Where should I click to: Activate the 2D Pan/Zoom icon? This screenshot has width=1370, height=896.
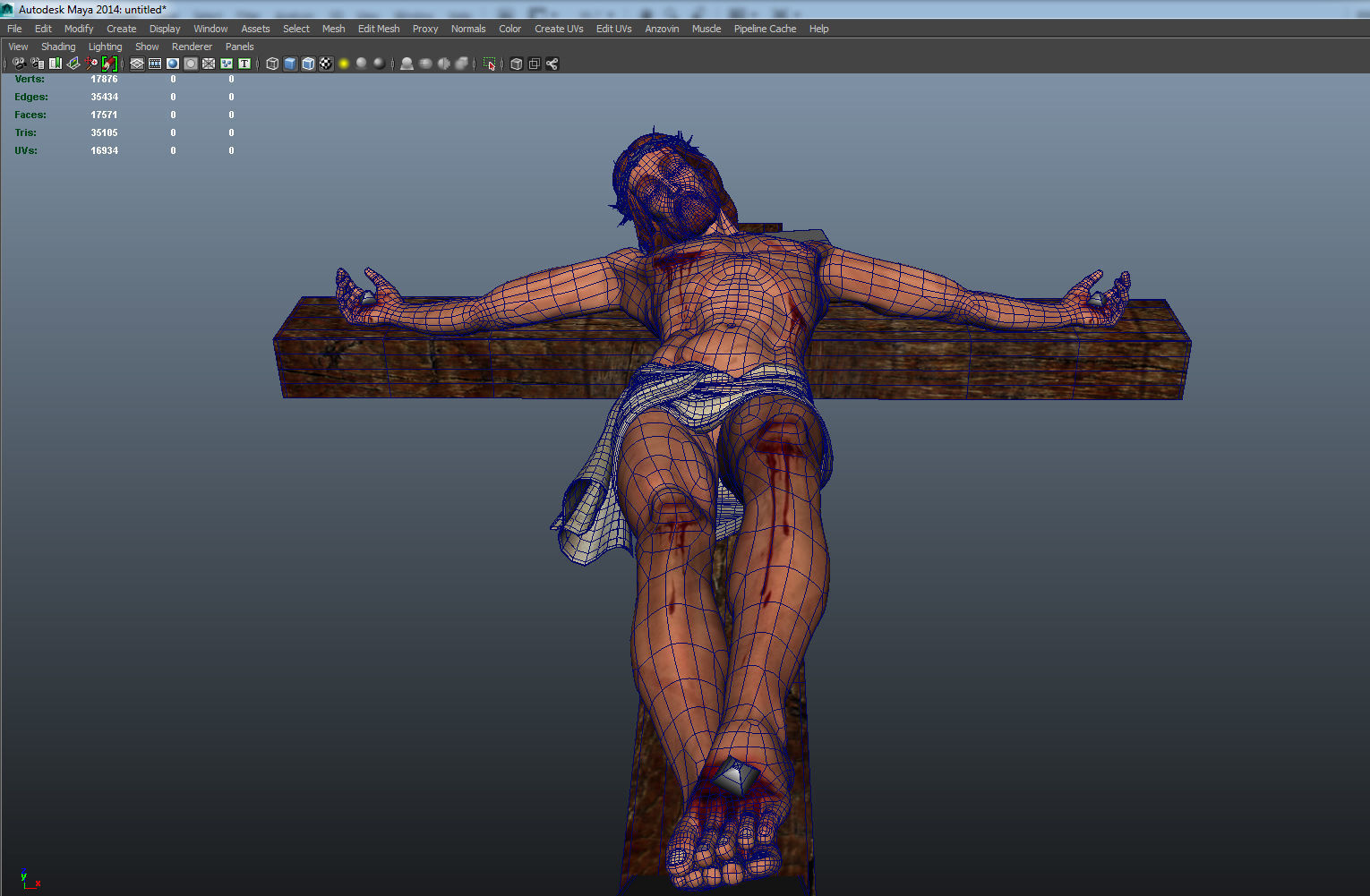click(91, 64)
